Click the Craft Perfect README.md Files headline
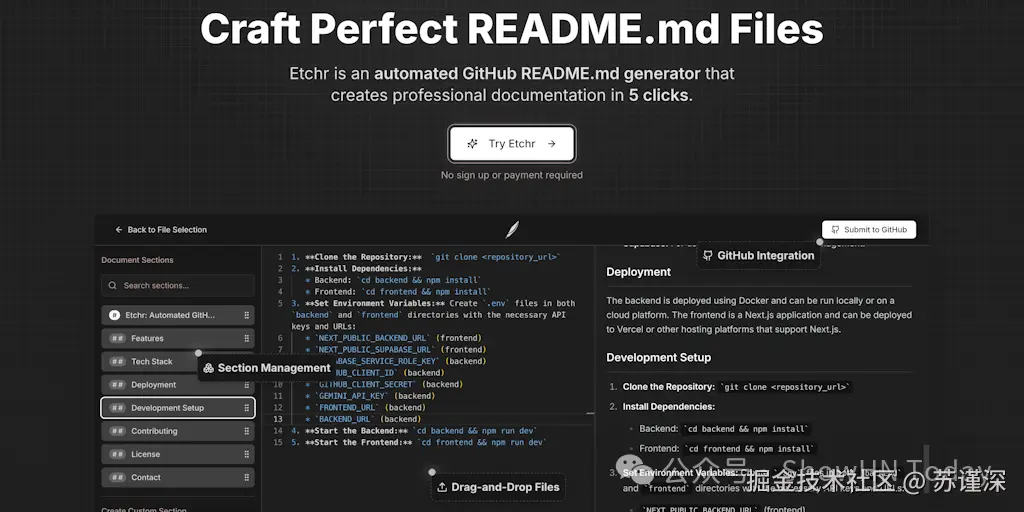Screen dimensions: 1024x512 (511, 28)
